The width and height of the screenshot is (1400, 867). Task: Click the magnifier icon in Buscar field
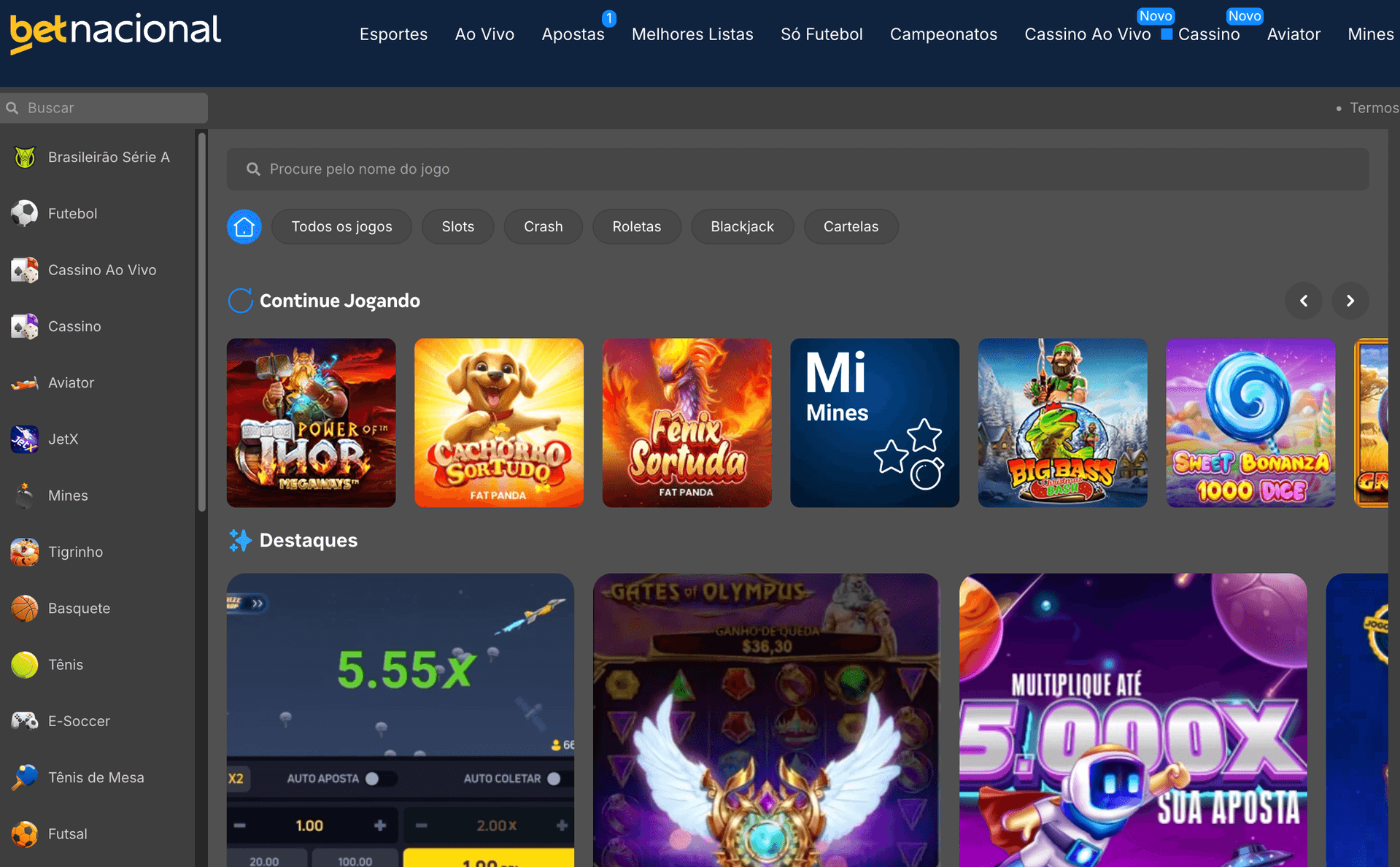pyautogui.click(x=12, y=108)
